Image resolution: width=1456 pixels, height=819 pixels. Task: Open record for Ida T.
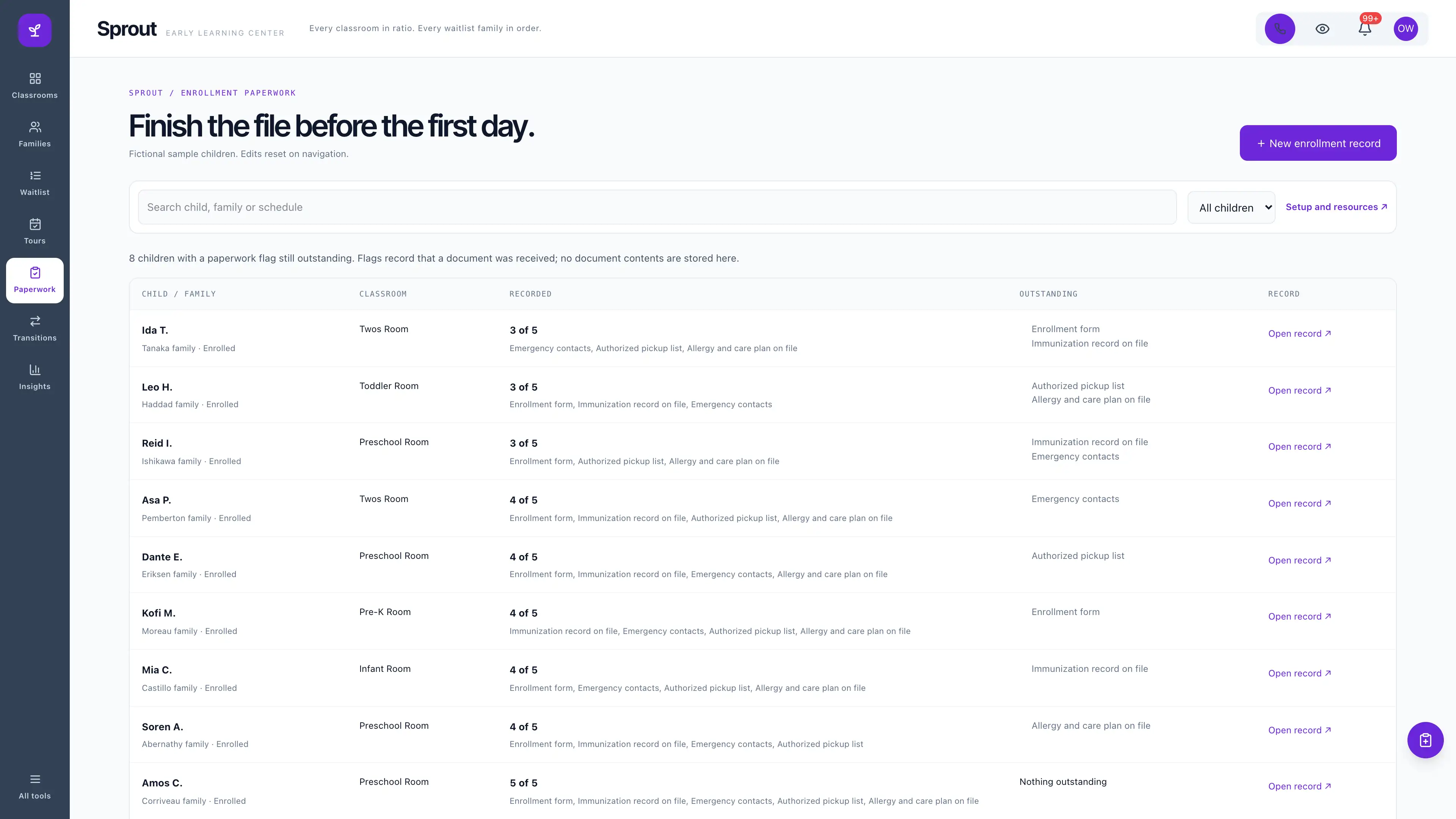(1299, 334)
